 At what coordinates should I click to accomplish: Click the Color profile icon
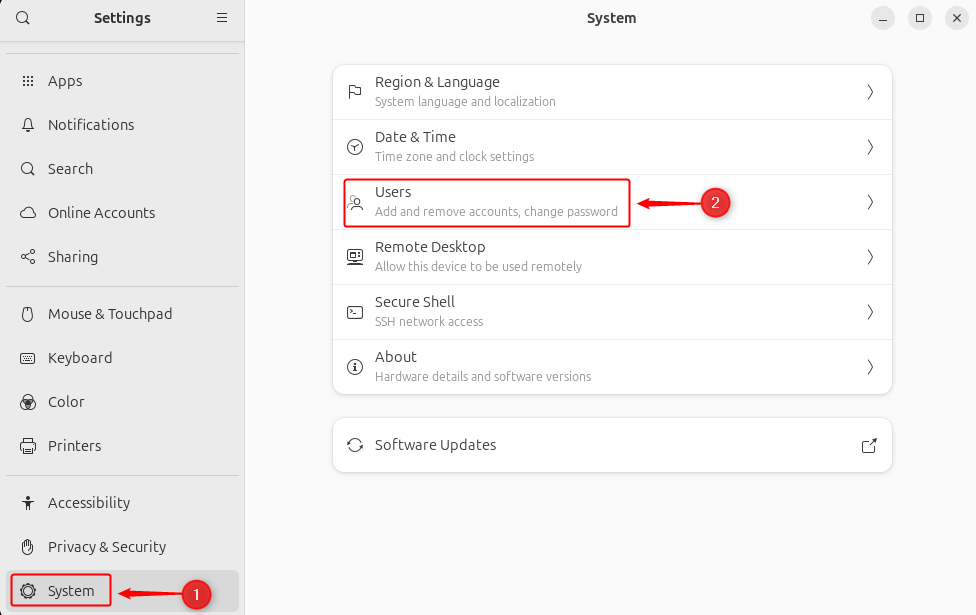pyautogui.click(x=27, y=402)
